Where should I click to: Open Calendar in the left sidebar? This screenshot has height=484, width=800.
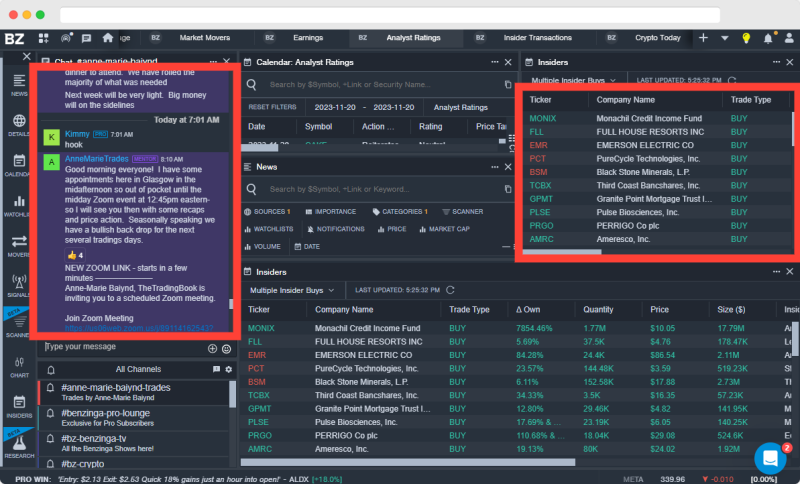coord(19,166)
